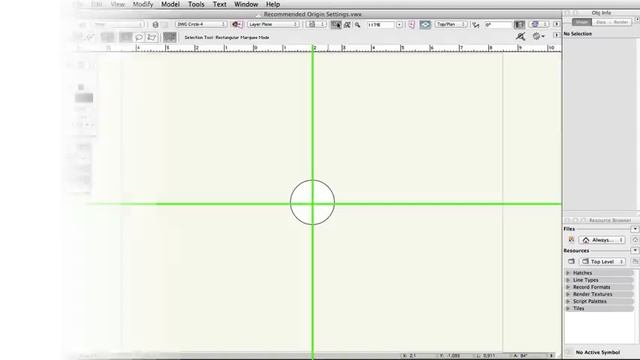This screenshot has width=640, height=360.
Task: Toggle the snapping disabled icon
Action: click(x=520, y=36)
